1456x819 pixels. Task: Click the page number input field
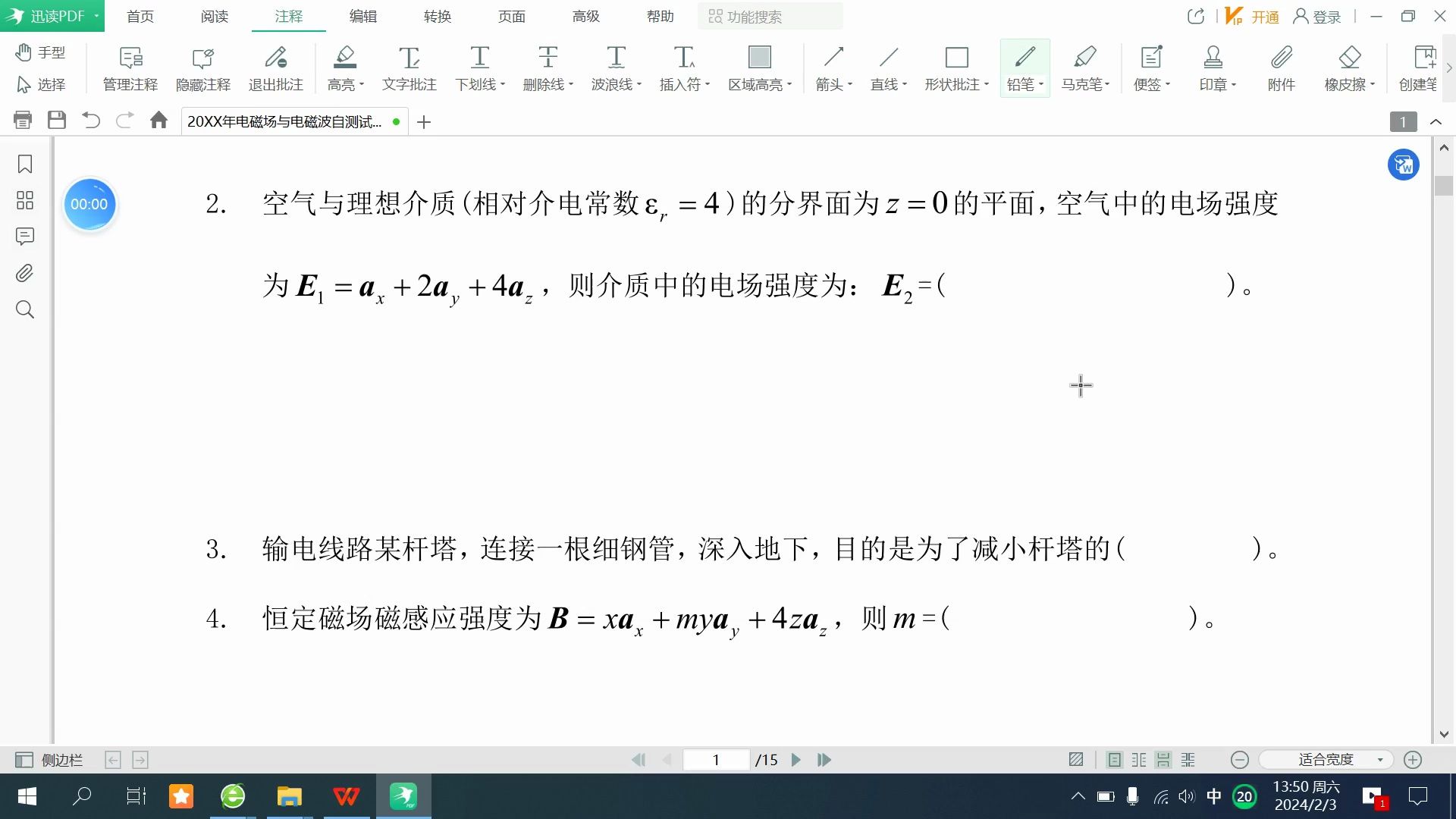716,760
